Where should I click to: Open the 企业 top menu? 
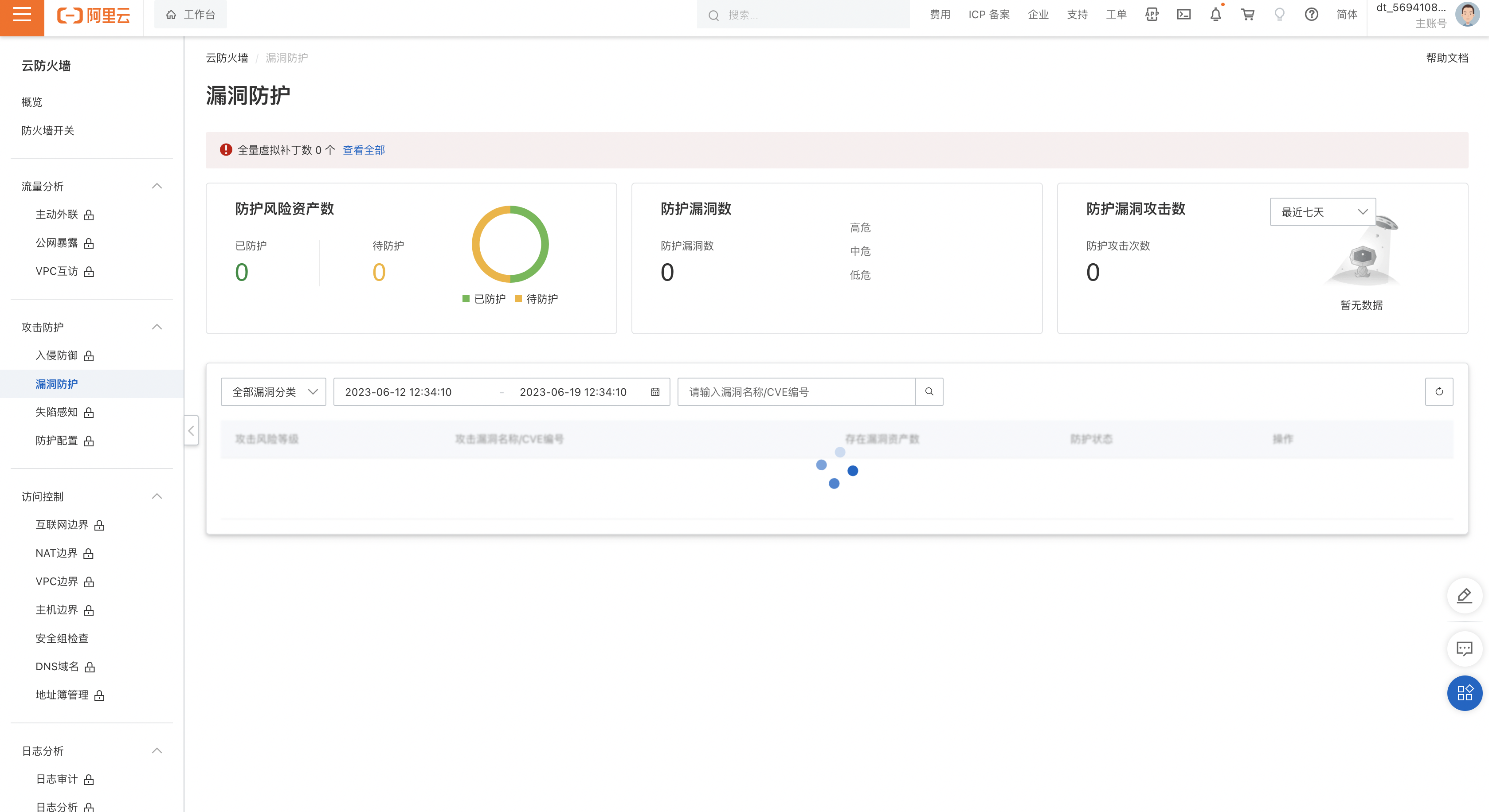coord(1038,15)
